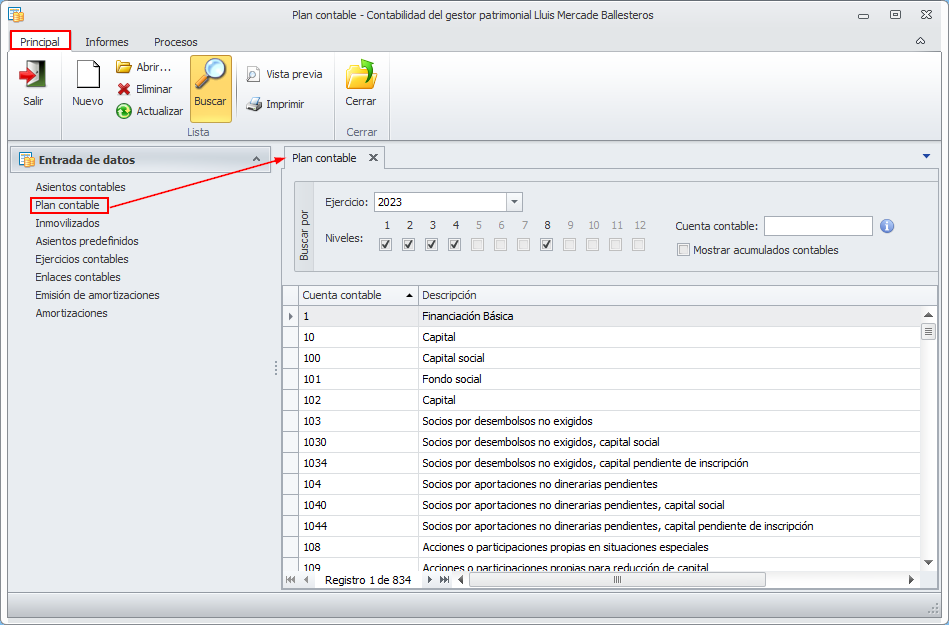Click the Cuenta contable input field
The image size is (949, 625).
point(818,226)
